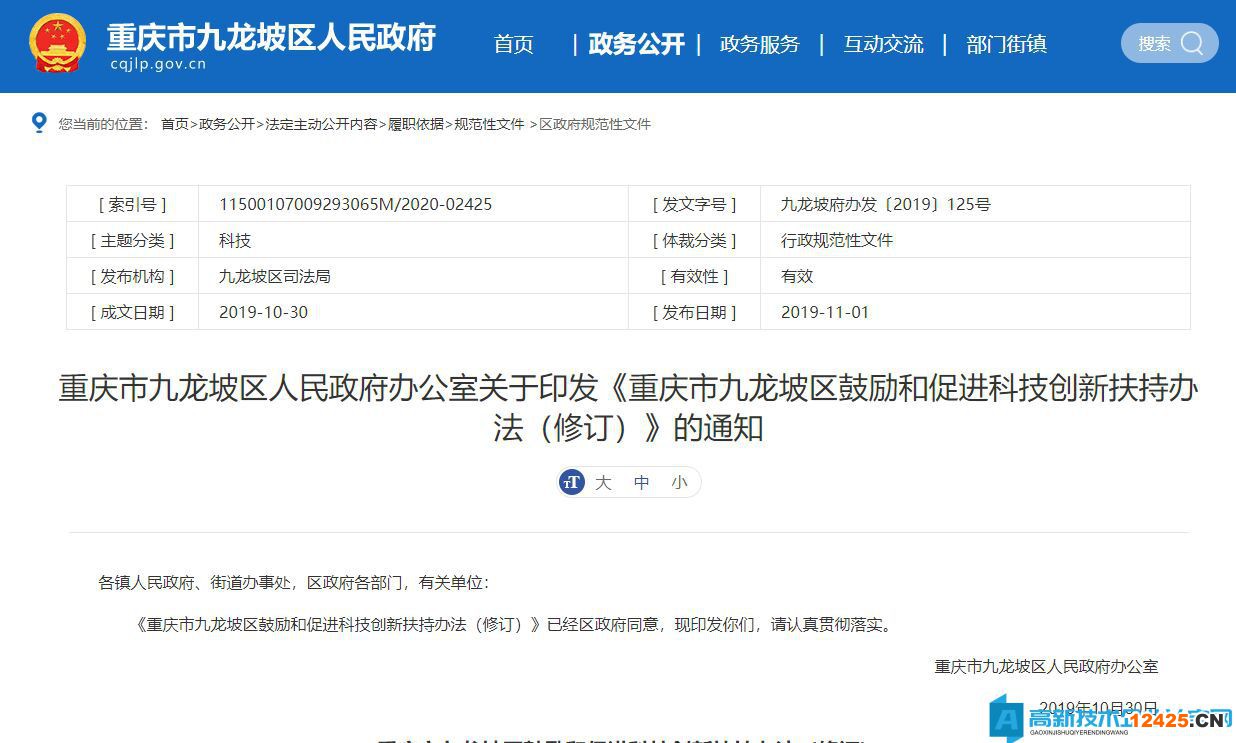Viewport: 1236px width, 743px height.
Task: Select 大 to enlarge article text
Action: pos(602,482)
